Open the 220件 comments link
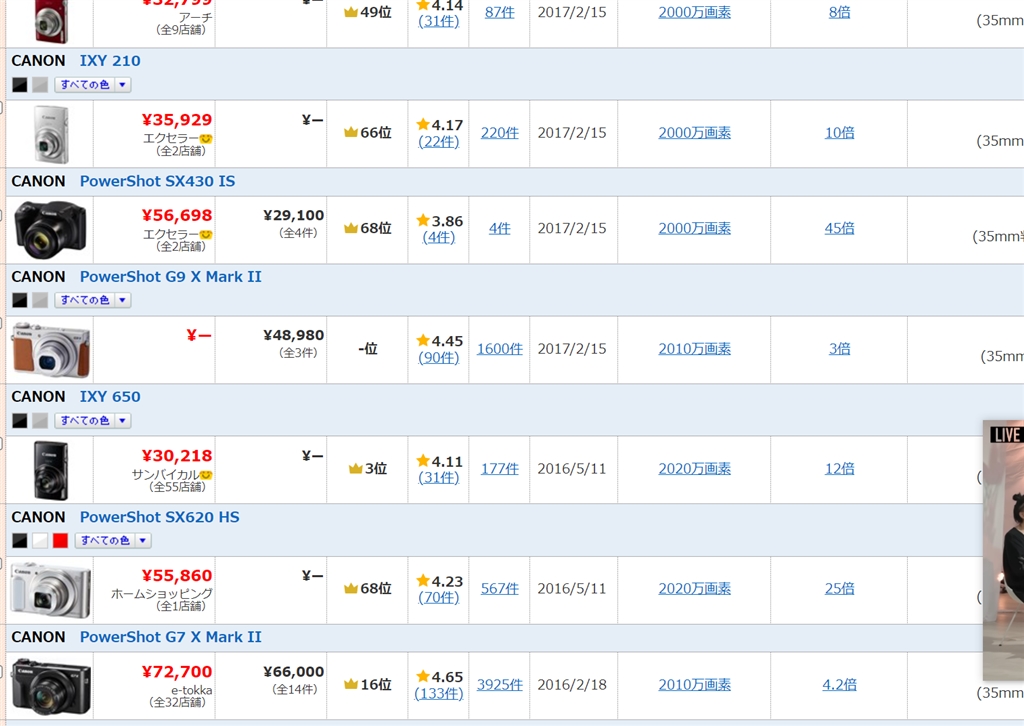Image resolution: width=1024 pixels, height=726 pixels. 500,133
